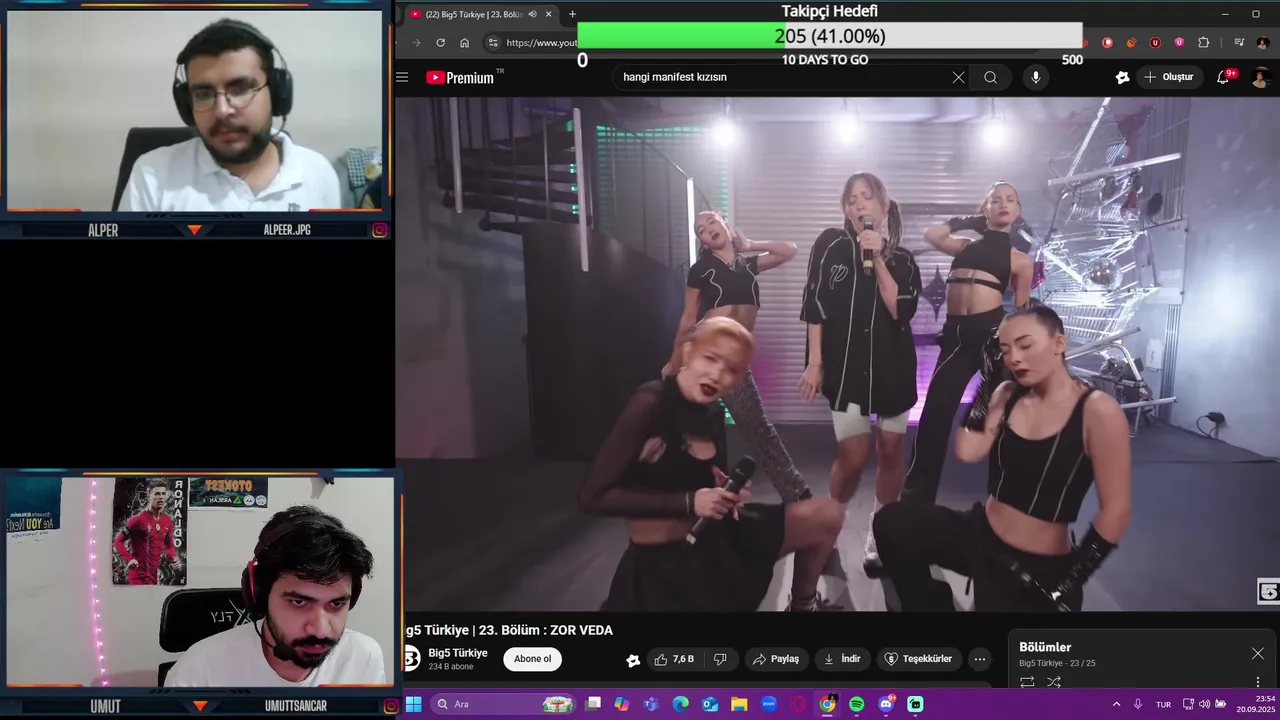Open site information icon by URL

(x=492, y=43)
